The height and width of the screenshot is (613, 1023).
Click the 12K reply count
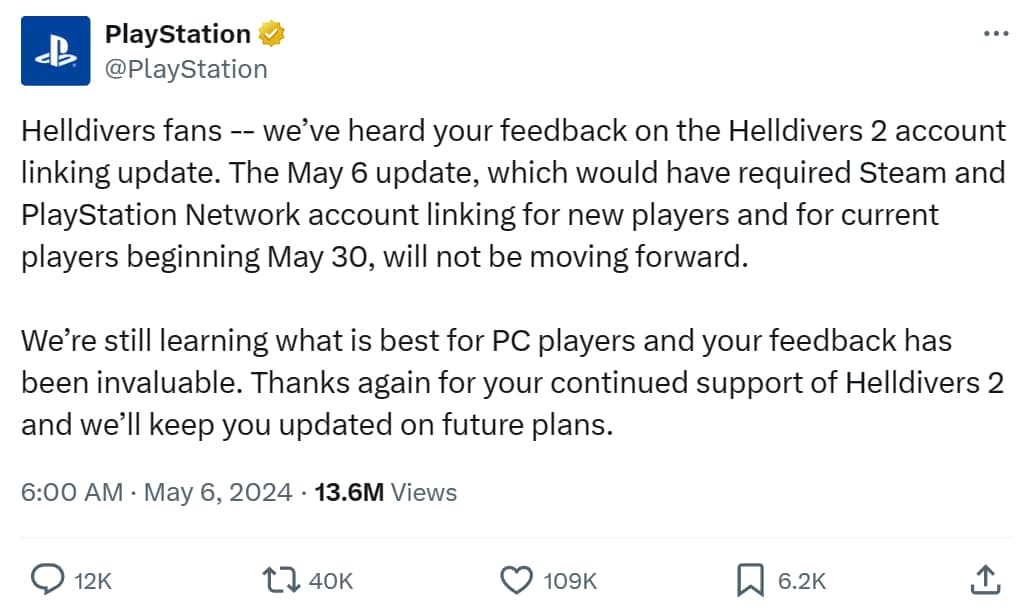click(x=92, y=580)
